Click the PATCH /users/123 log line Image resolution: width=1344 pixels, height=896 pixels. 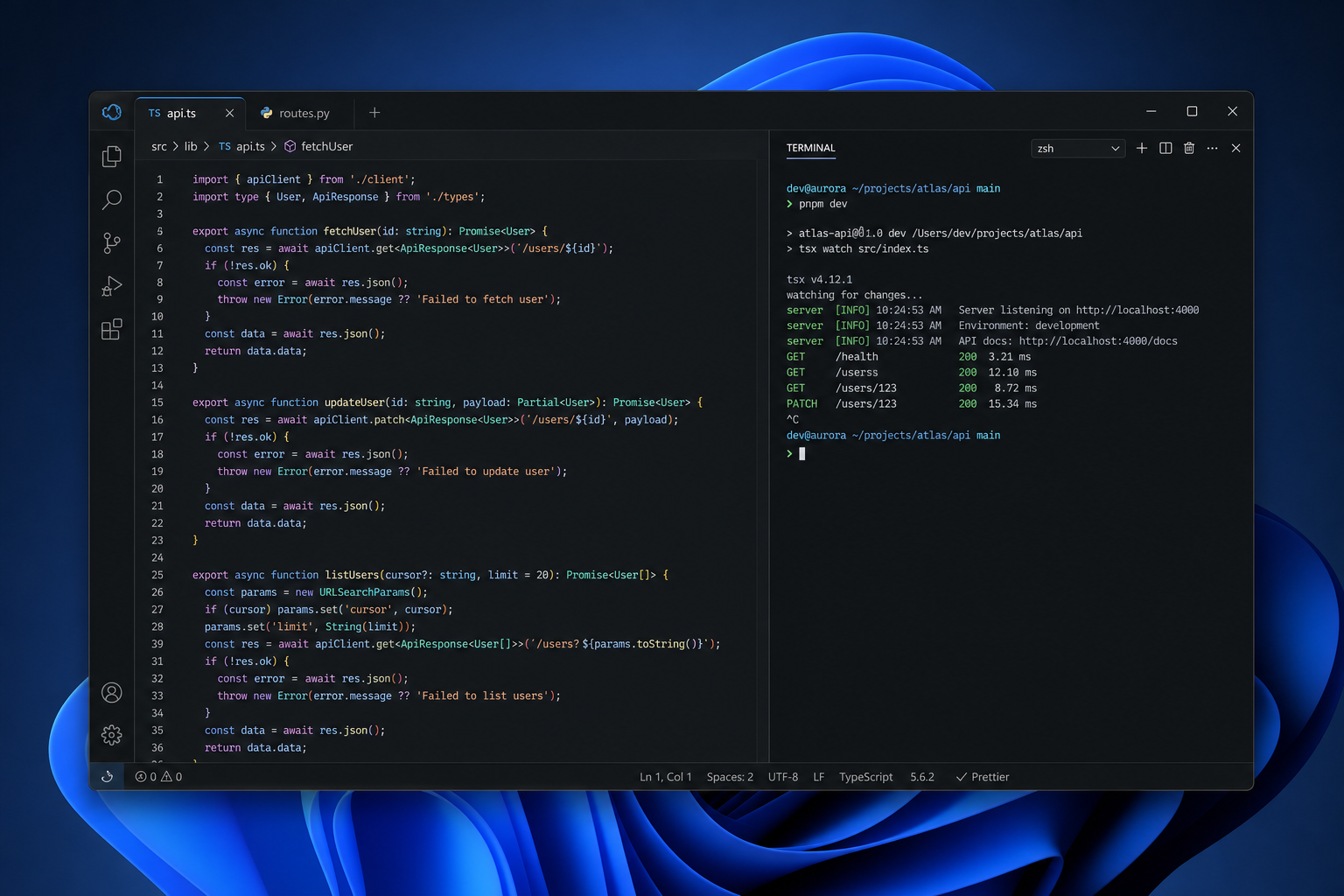[x=911, y=404]
